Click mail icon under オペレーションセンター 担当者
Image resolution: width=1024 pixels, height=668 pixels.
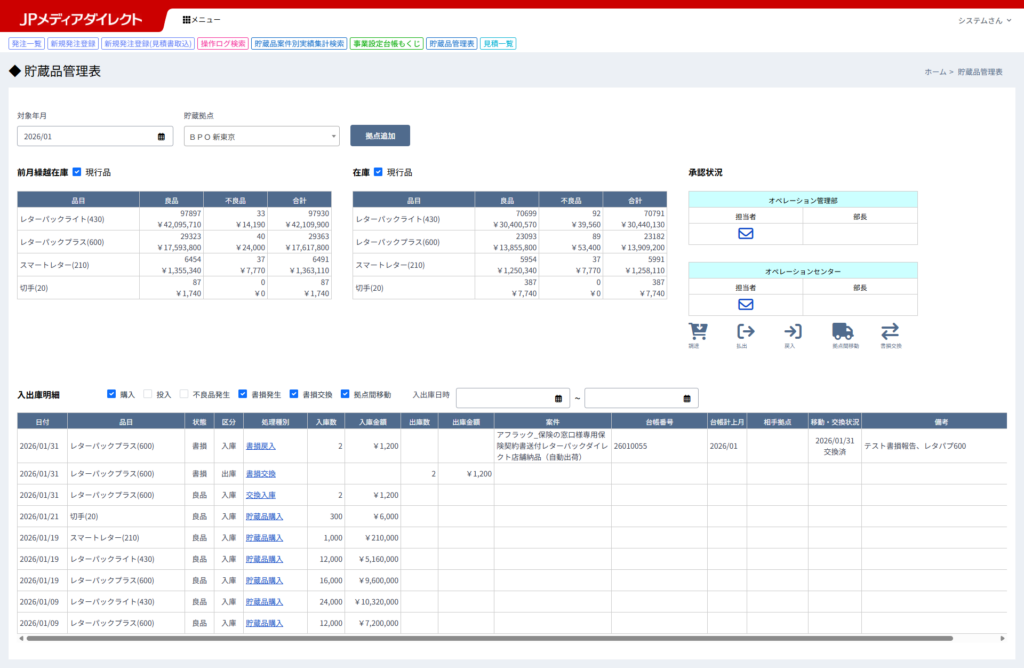(745, 305)
